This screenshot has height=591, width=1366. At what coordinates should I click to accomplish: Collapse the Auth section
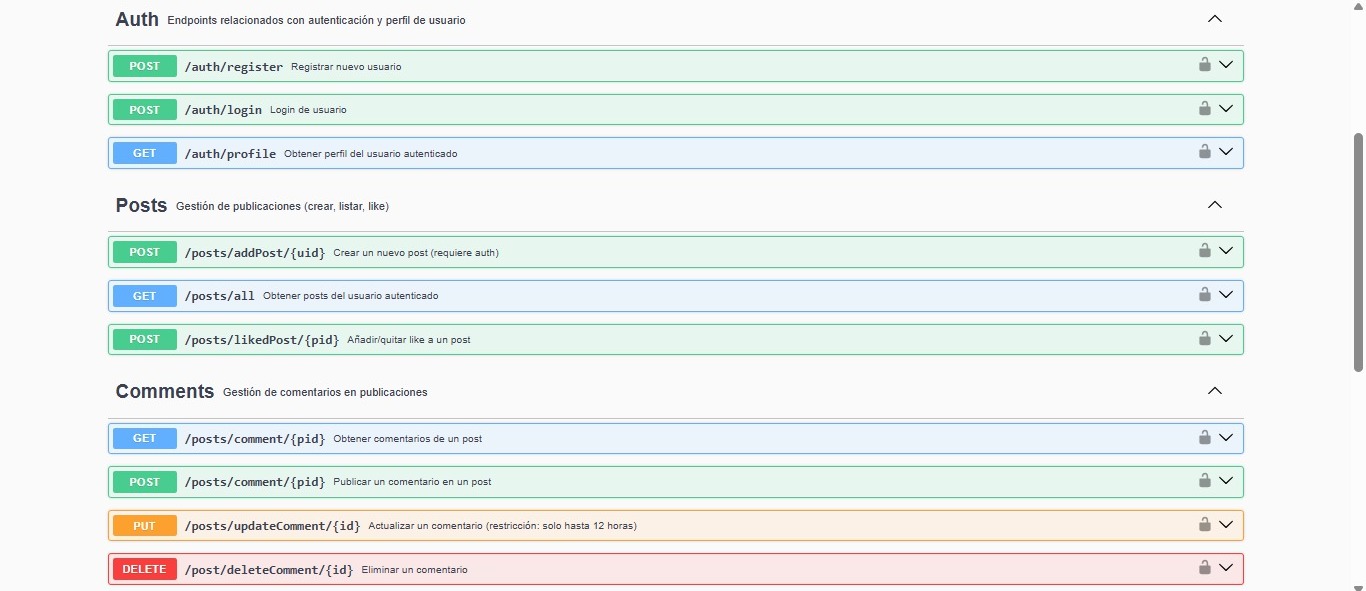[x=1214, y=18]
